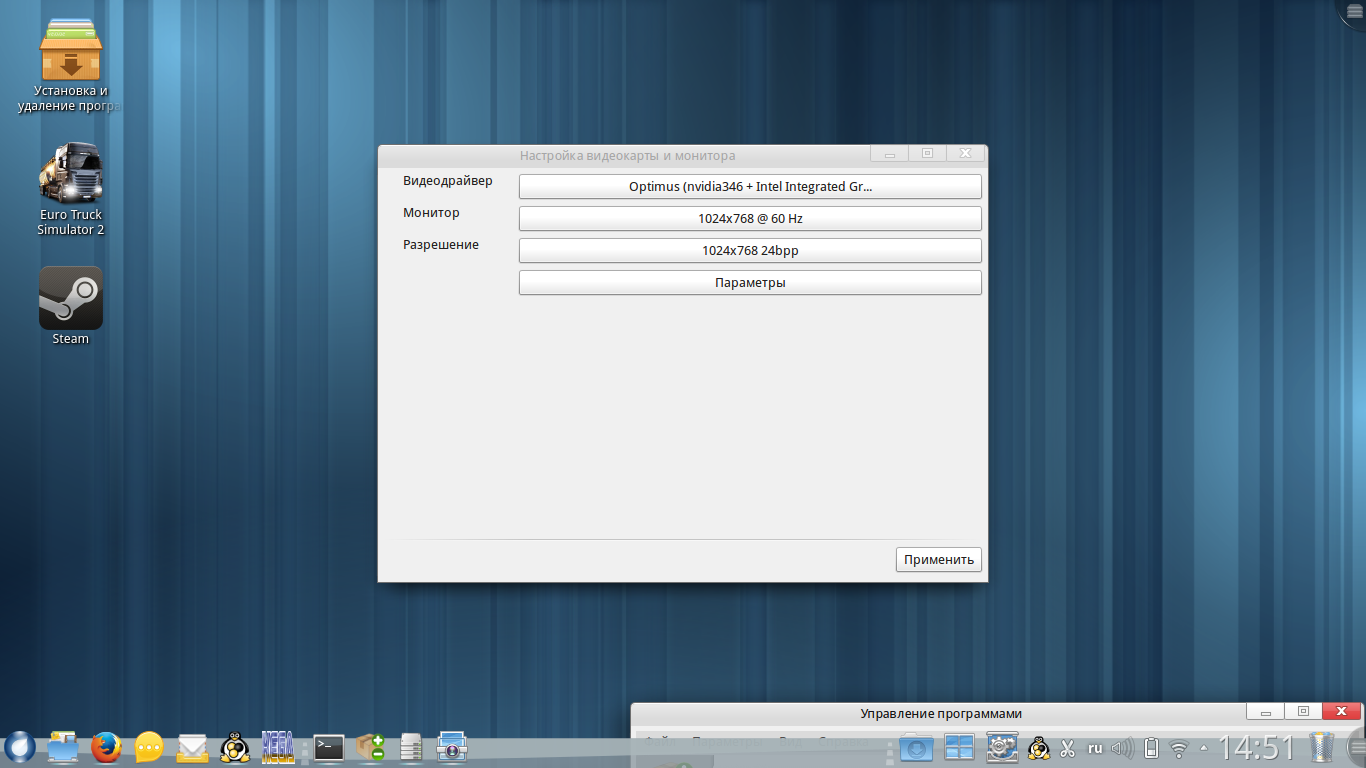The image size is (1366, 768).
Task: Launch the yellow chat bubble messenger
Action: click(149, 746)
